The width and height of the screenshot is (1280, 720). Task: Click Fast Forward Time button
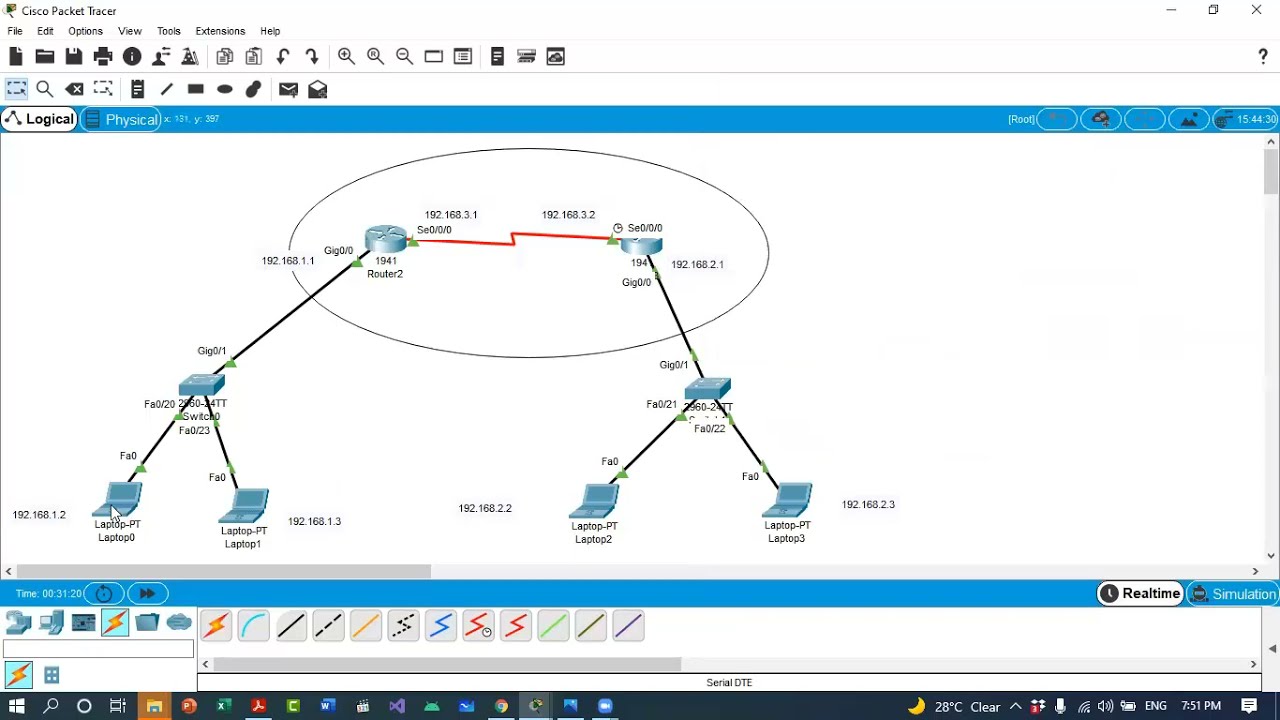pyautogui.click(x=147, y=594)
